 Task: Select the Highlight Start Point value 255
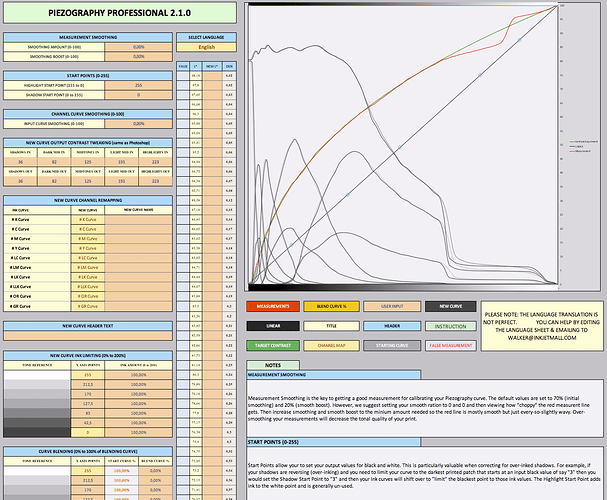pyautogui.click(x=137, y=85)
